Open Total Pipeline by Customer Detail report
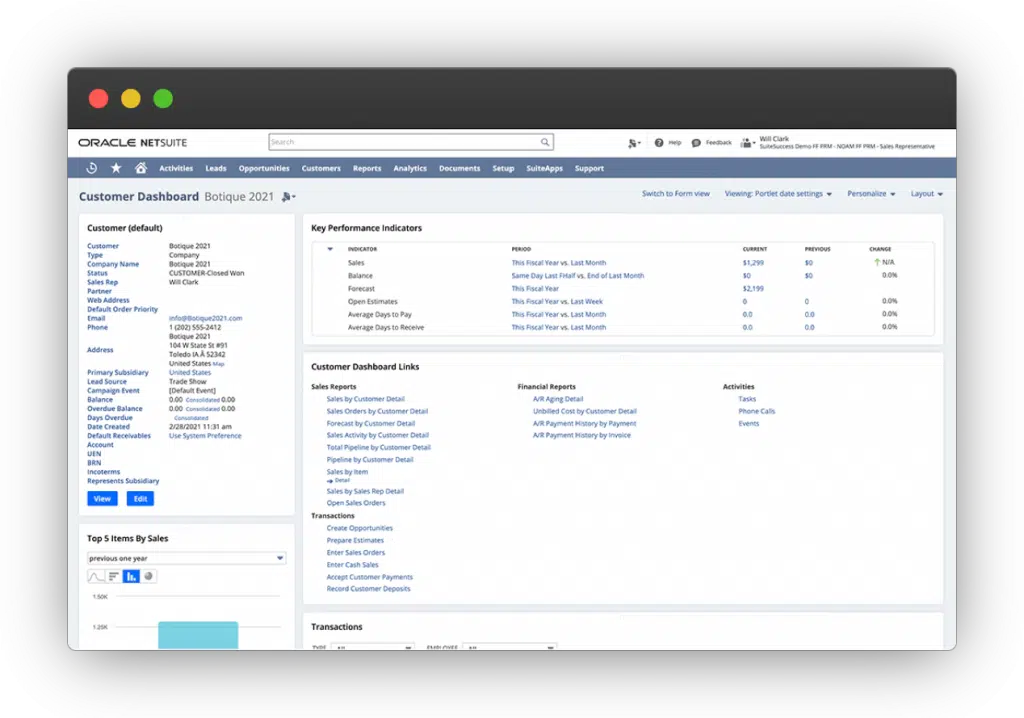Viewport: 1024px width, 718px height. (379, 448)
